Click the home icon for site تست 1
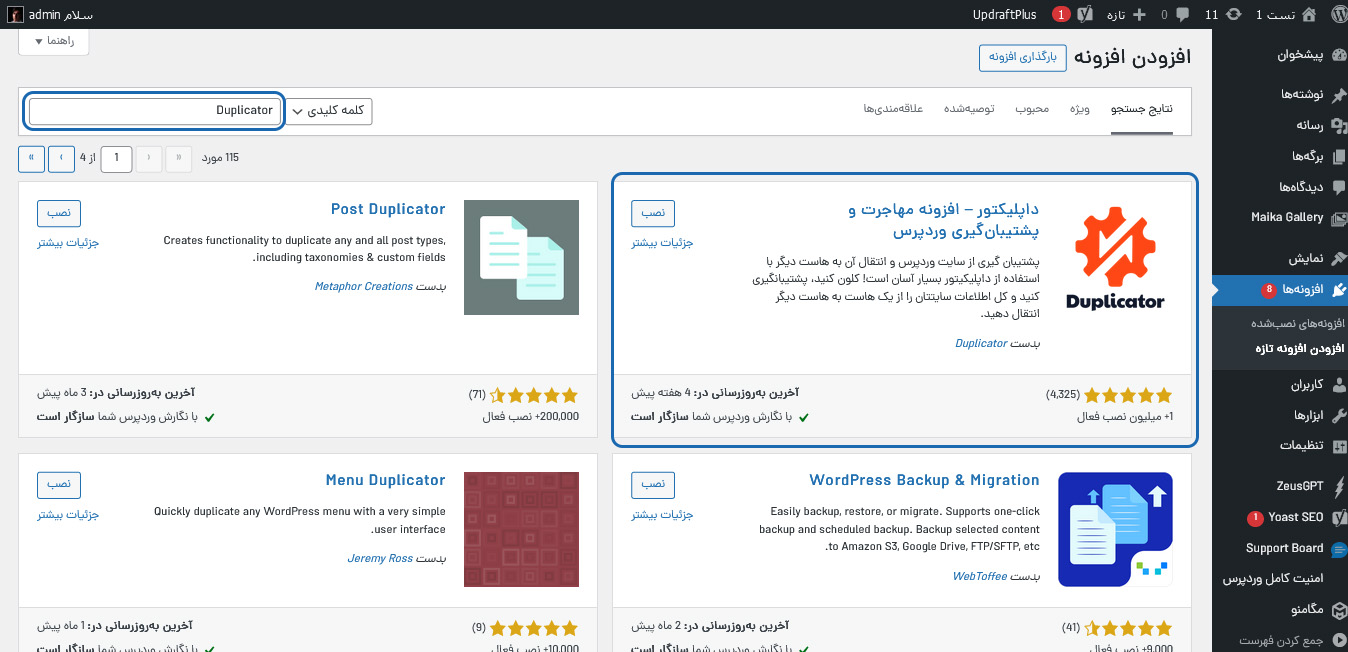The height and width of the screenshot is (652, 1348). pyautogui.click(x=1308, y=14)
